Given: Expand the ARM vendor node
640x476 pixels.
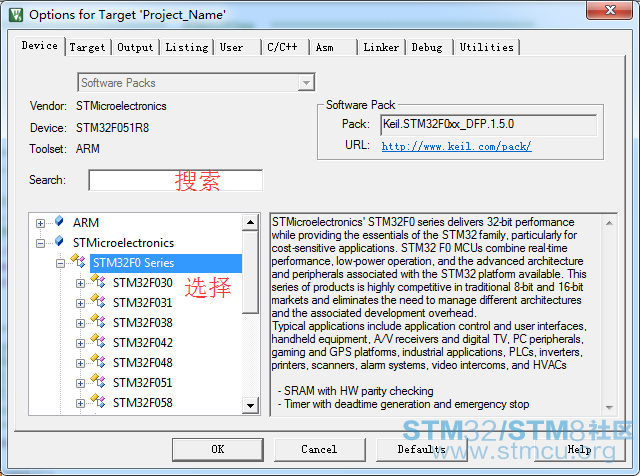Looking at the screenshot, I should [x=40, y=223].
